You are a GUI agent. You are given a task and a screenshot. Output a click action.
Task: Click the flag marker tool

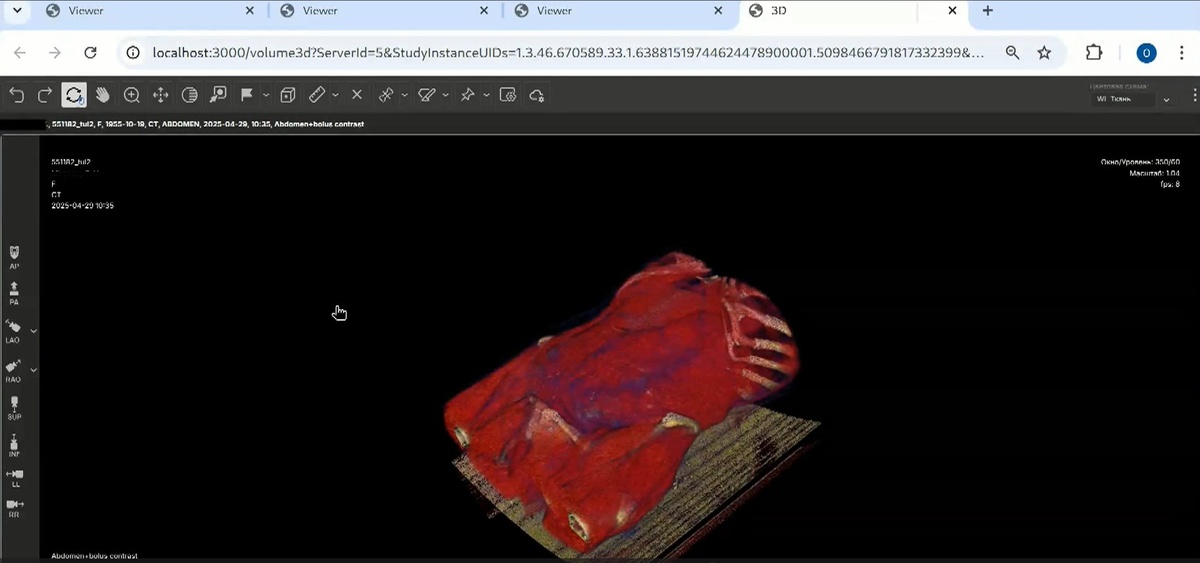click(x=247, y=95)
